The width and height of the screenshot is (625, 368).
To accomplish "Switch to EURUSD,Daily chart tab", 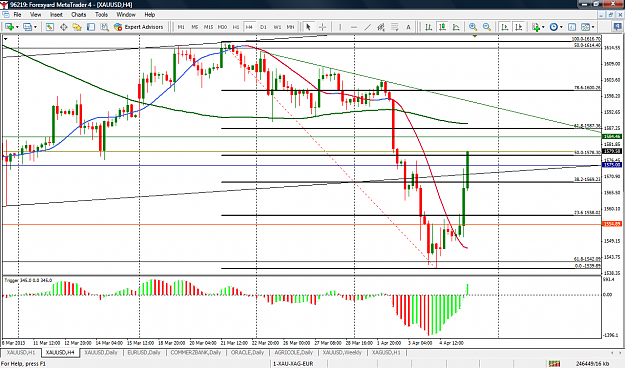I will [144, 353].
